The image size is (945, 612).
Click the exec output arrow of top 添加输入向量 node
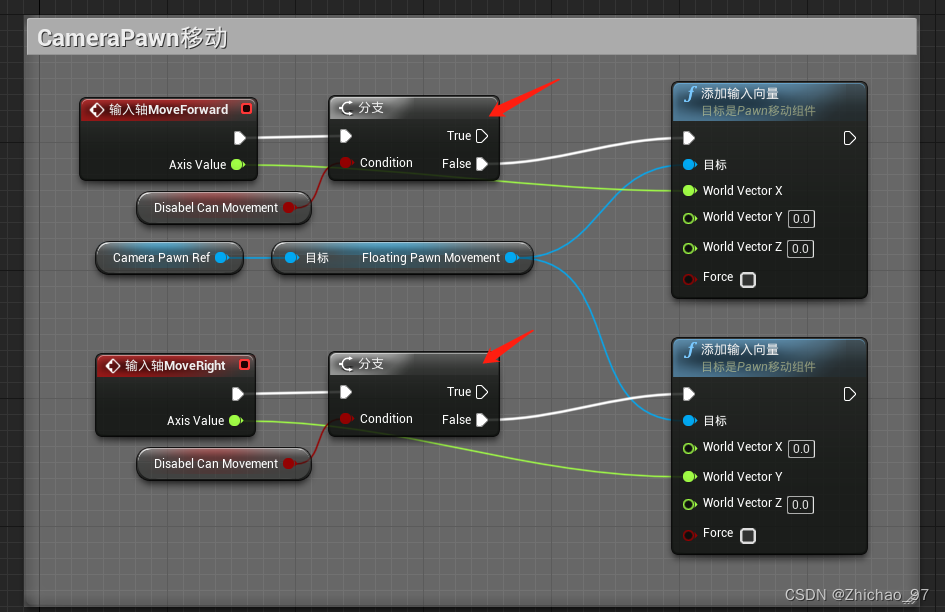849,139
